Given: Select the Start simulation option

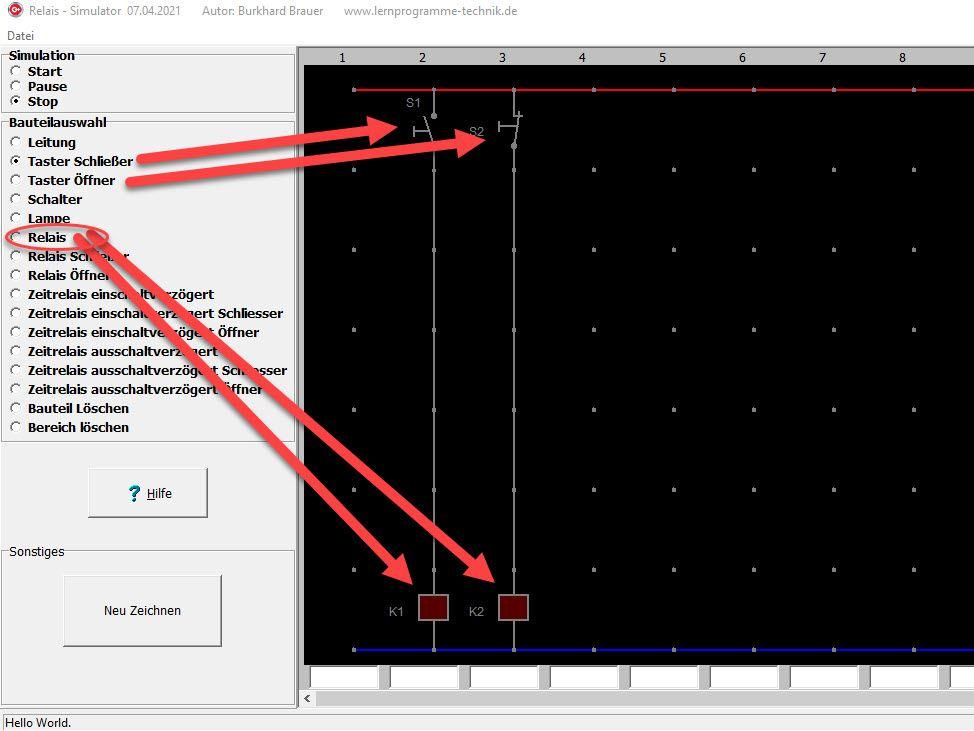Looking at the screenshot, I should click(15, 72).
